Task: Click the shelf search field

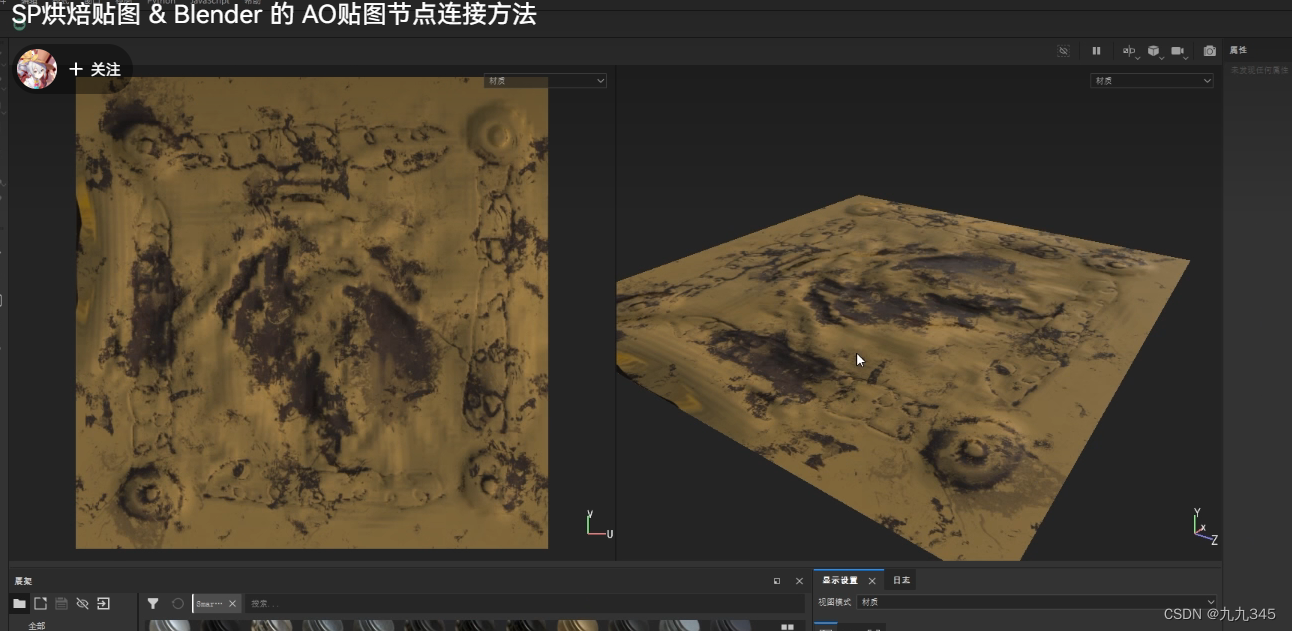Action: (x=524, y=604)
